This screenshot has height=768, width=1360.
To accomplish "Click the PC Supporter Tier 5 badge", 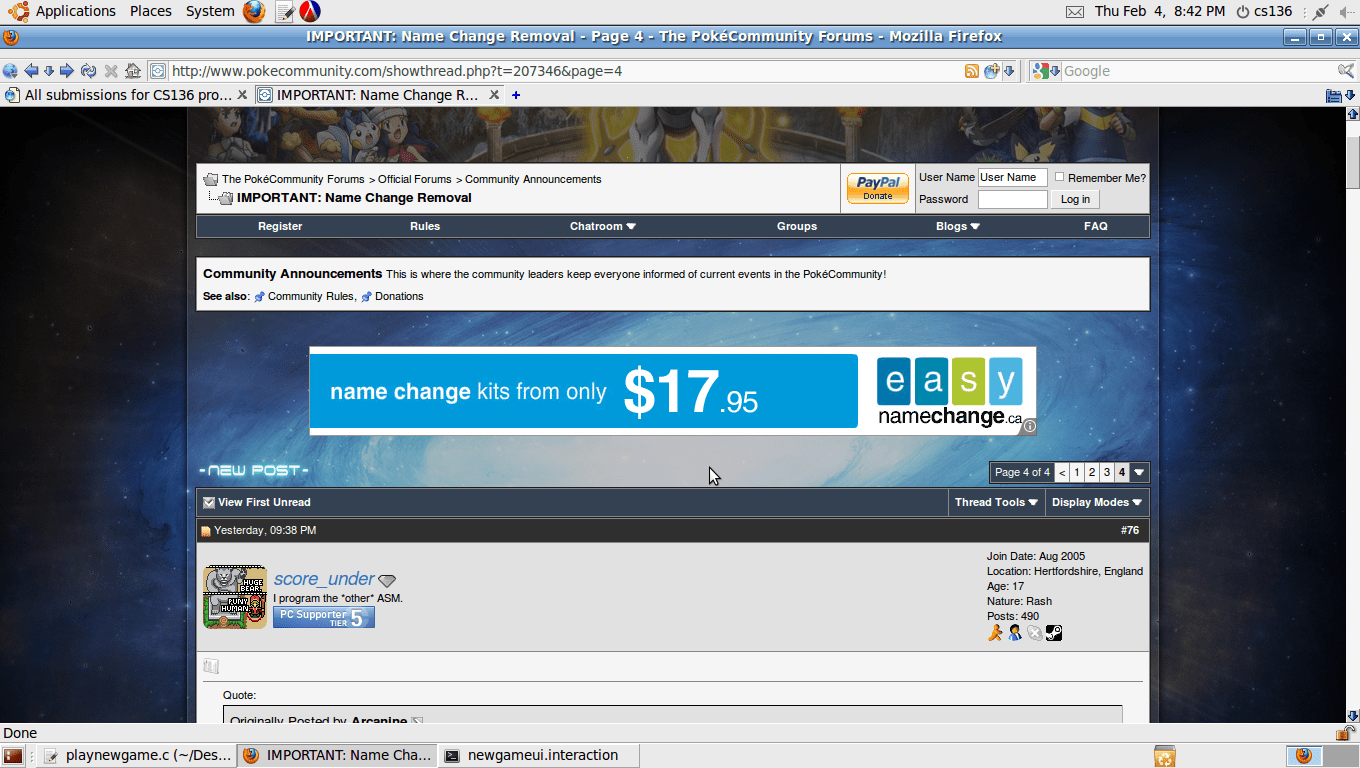I will (x=324, y=617).
